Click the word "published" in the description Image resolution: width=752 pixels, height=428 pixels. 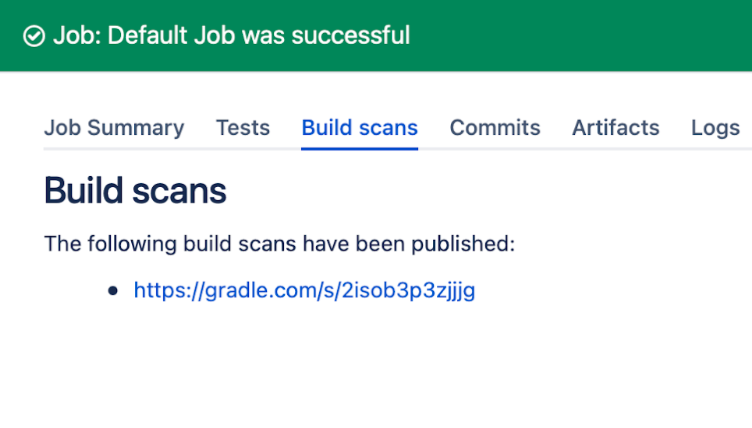coord(468,243)
